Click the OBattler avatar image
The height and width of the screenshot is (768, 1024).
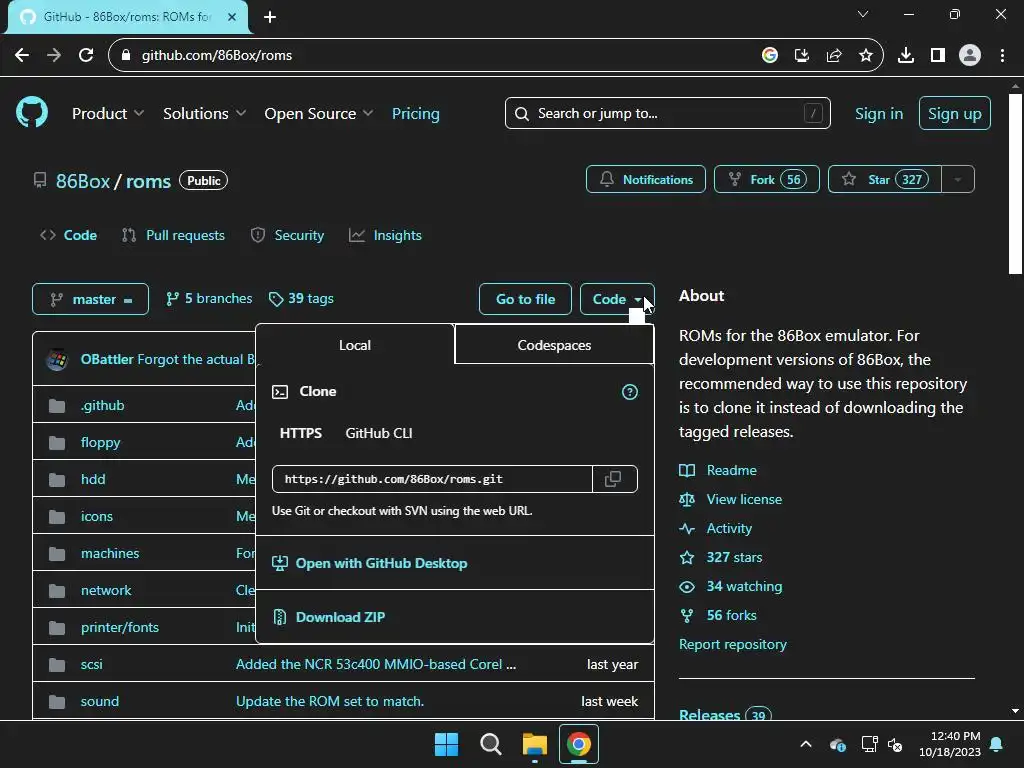click(x=57, y=360)
